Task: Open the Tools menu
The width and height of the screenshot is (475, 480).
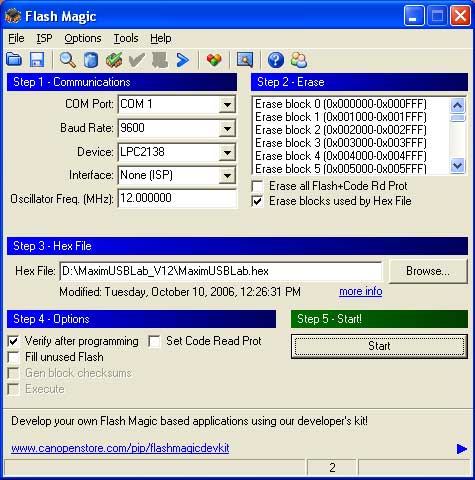Action: [x=126, y=38]
